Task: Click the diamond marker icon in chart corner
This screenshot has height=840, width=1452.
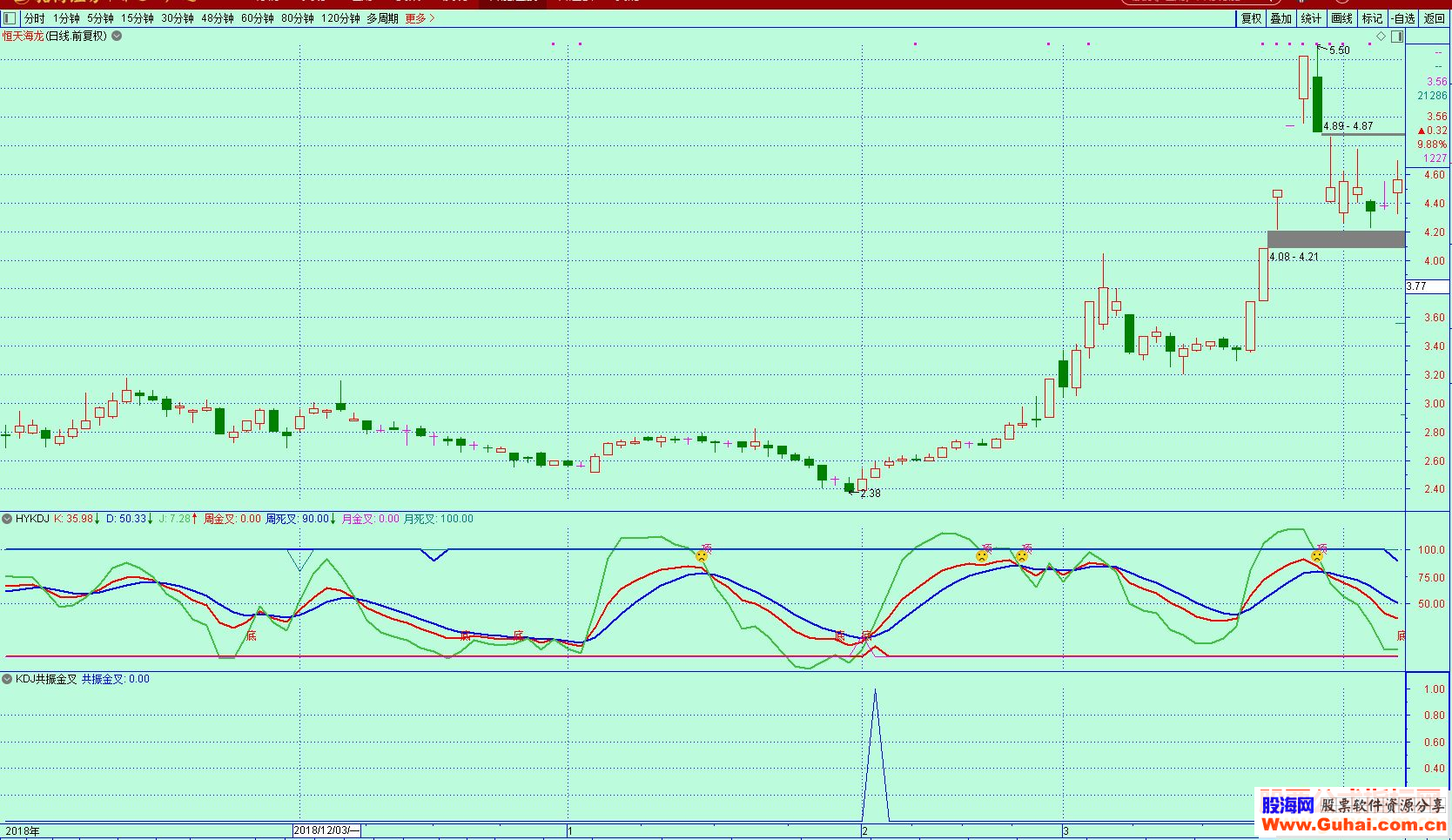Action: pyautogui.click(x=1381, y=36)
